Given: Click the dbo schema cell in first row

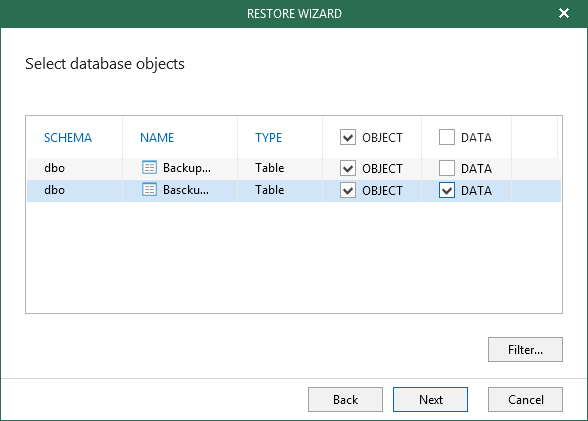Looking at the screenshot, I should (54, 168).
